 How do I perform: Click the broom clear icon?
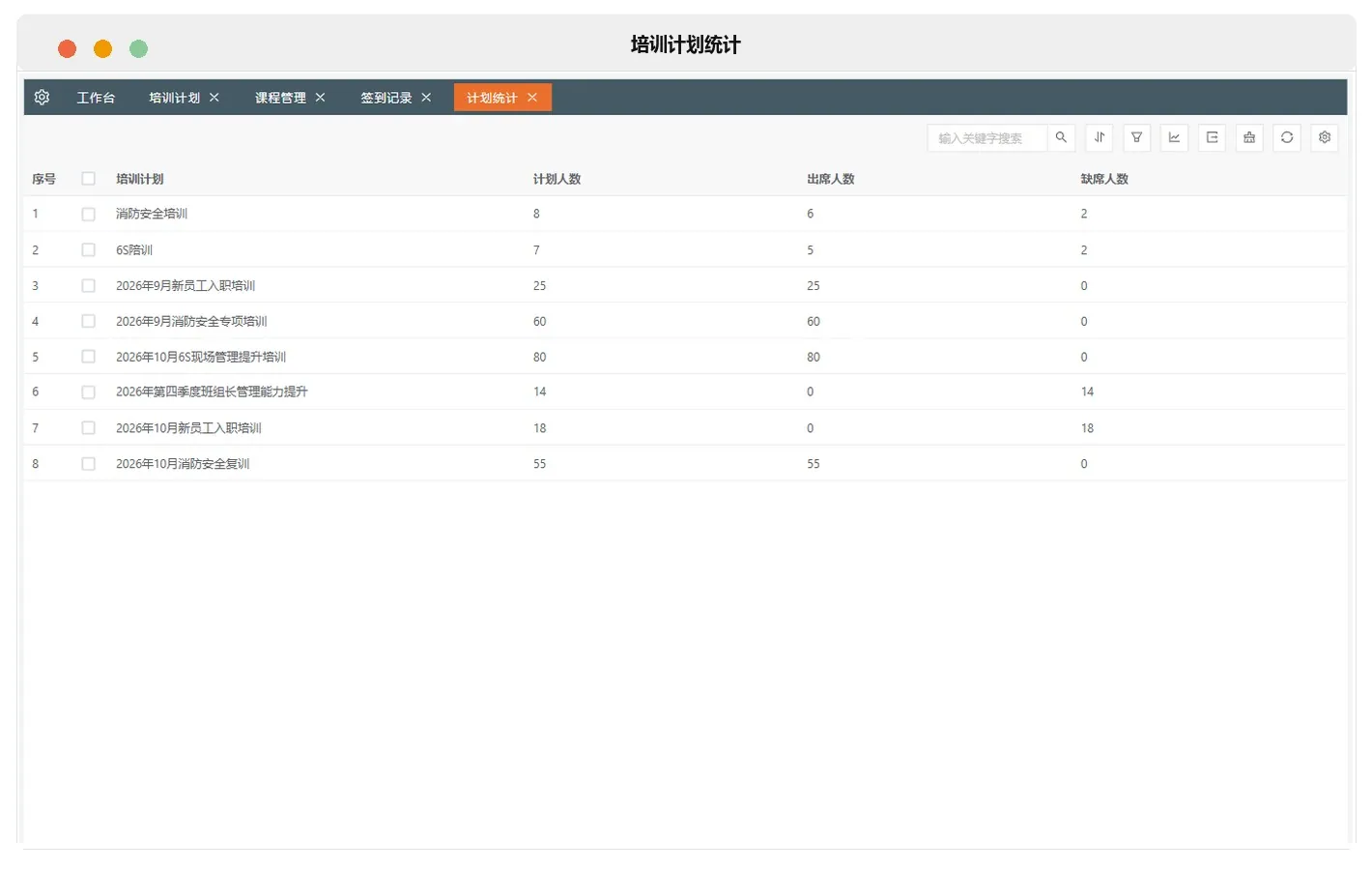pyautogui.click(x=1249, y=137)
